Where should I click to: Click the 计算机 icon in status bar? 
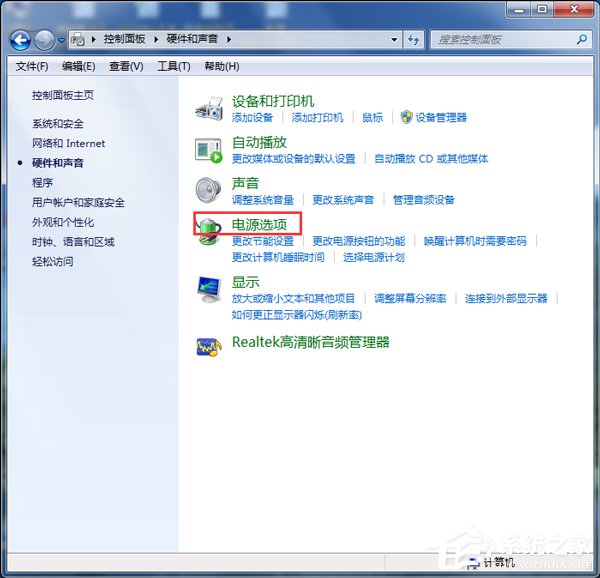474,563
